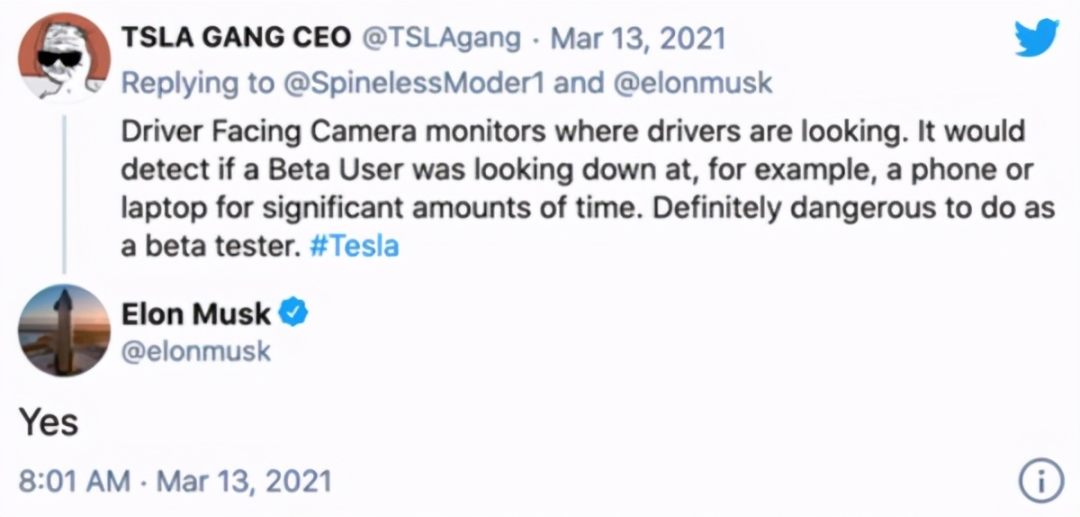Screen dimensions: 1080x517
Task: Click the Elon Musk display name
Action: [x=196, y=314]
